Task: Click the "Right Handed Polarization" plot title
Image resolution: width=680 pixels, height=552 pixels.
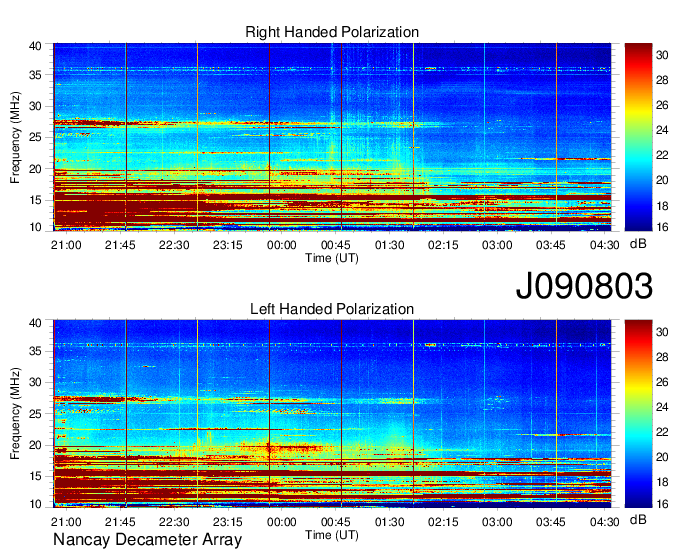Action: 332,32
